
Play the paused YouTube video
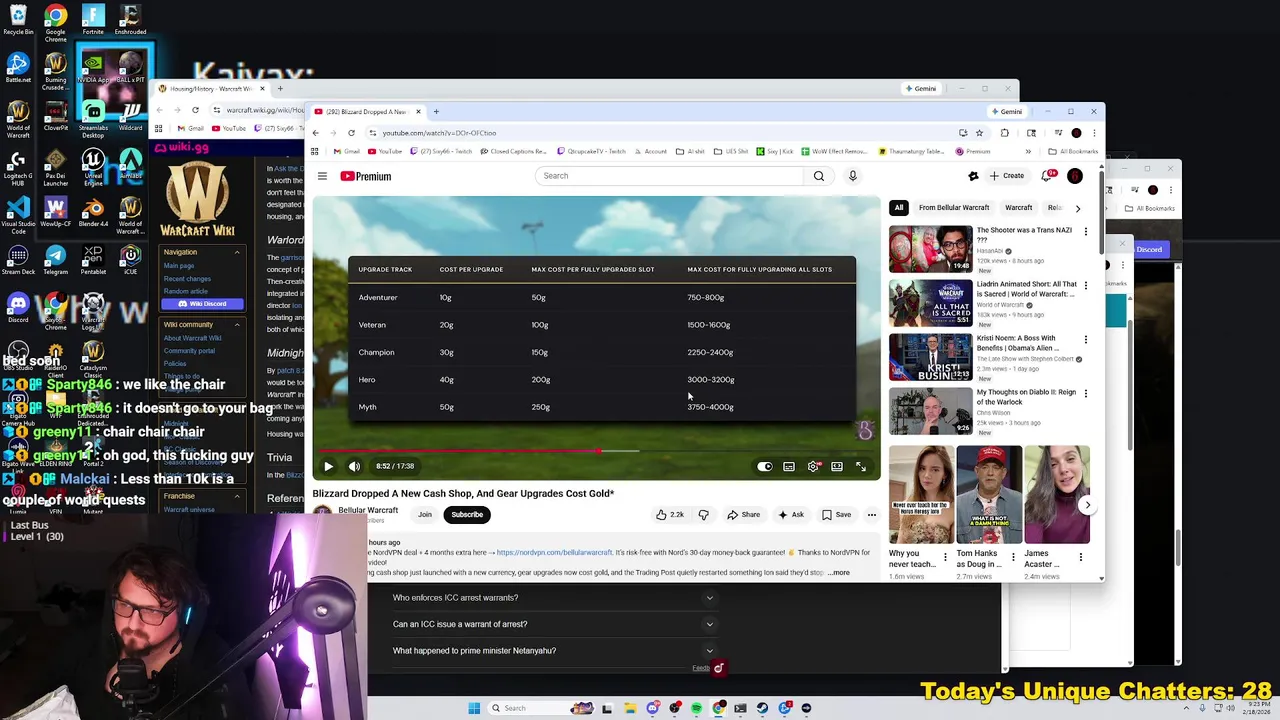click(328, 466)
